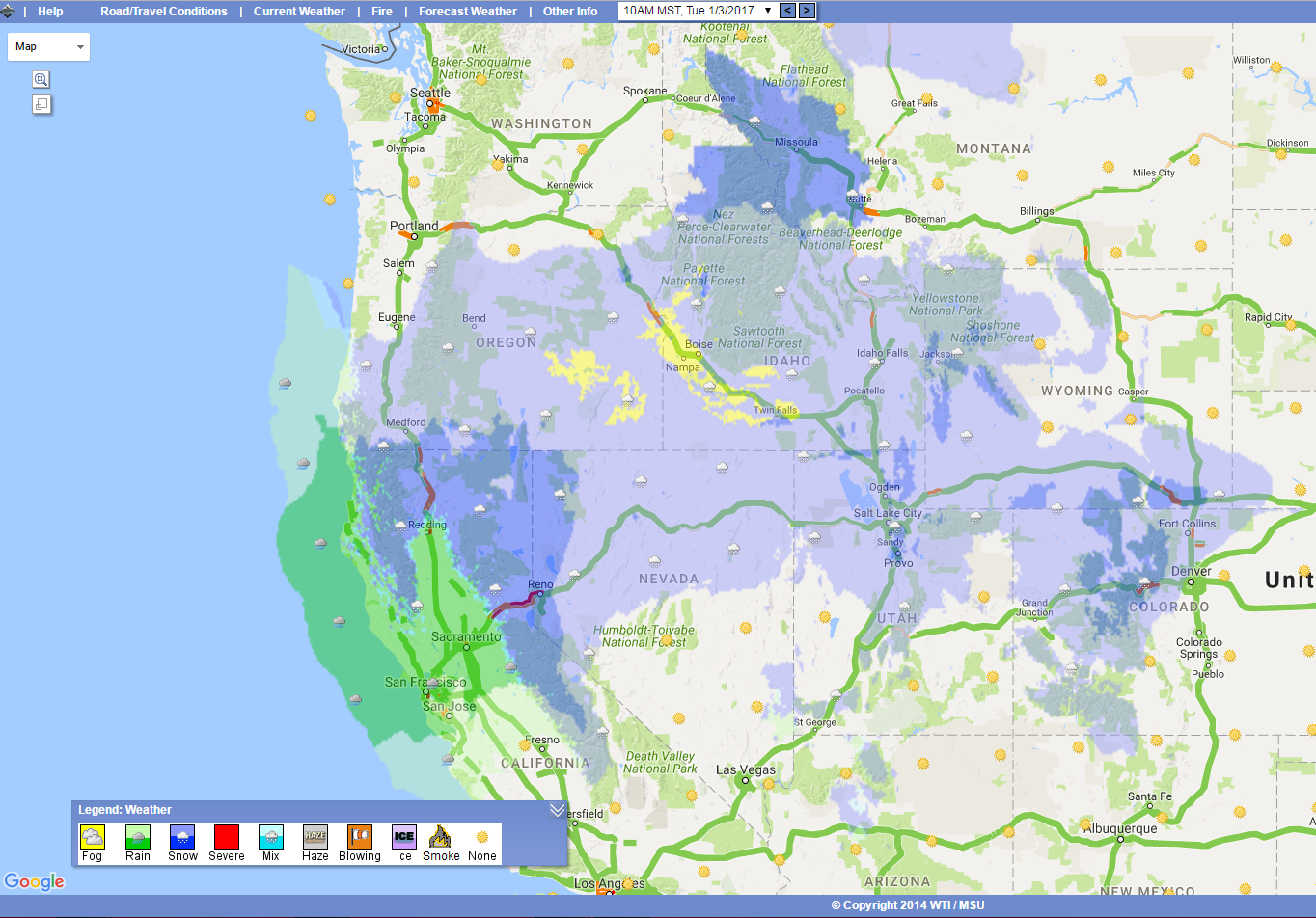Select the None option in the weather legend

480,838
